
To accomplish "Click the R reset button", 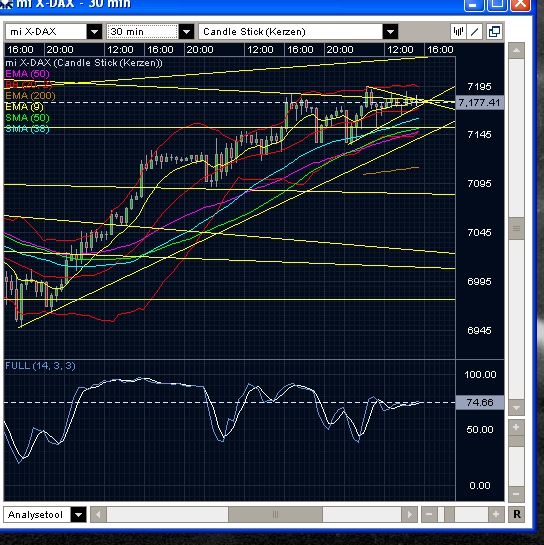I will pyautogui.click(x=517, y=514).
